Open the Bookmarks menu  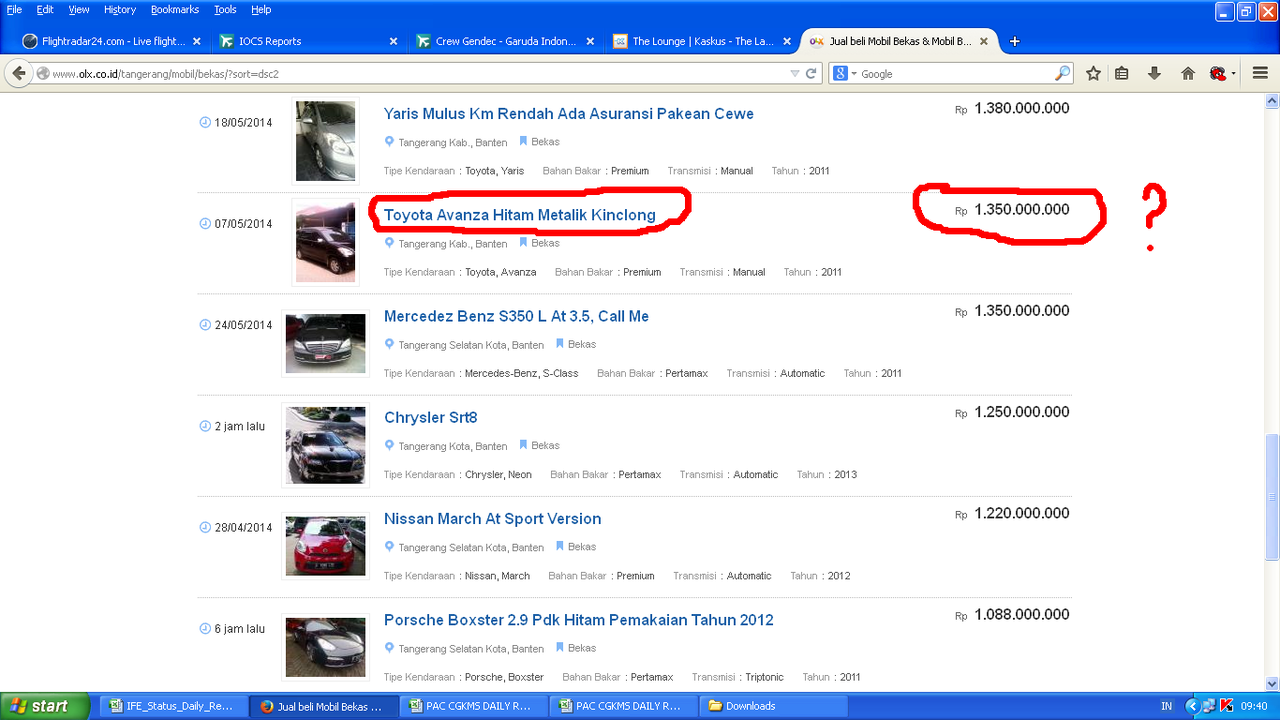pyautogui.click(x=175, y=9)
